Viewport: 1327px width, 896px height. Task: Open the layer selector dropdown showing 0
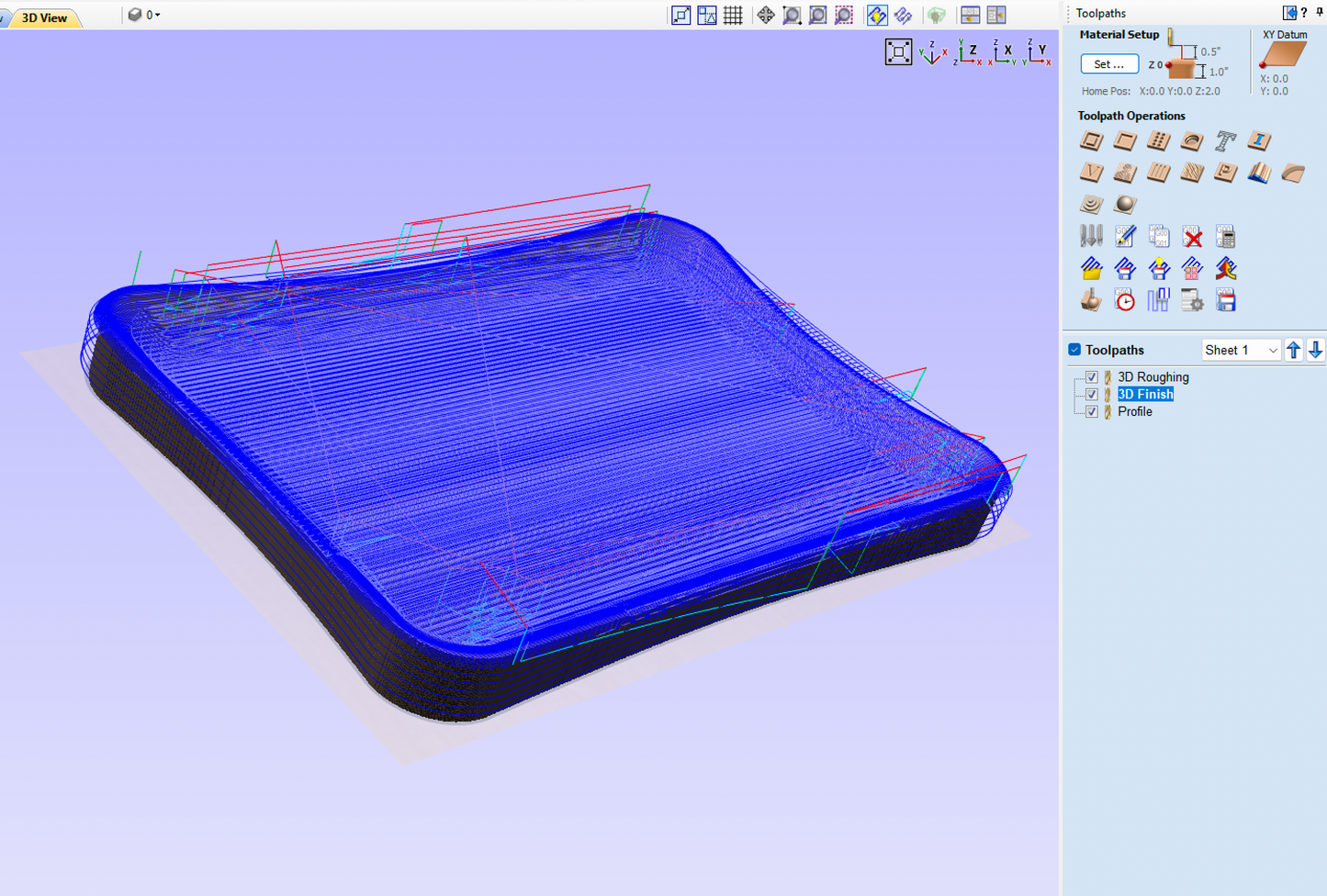(x=144, y=15)
